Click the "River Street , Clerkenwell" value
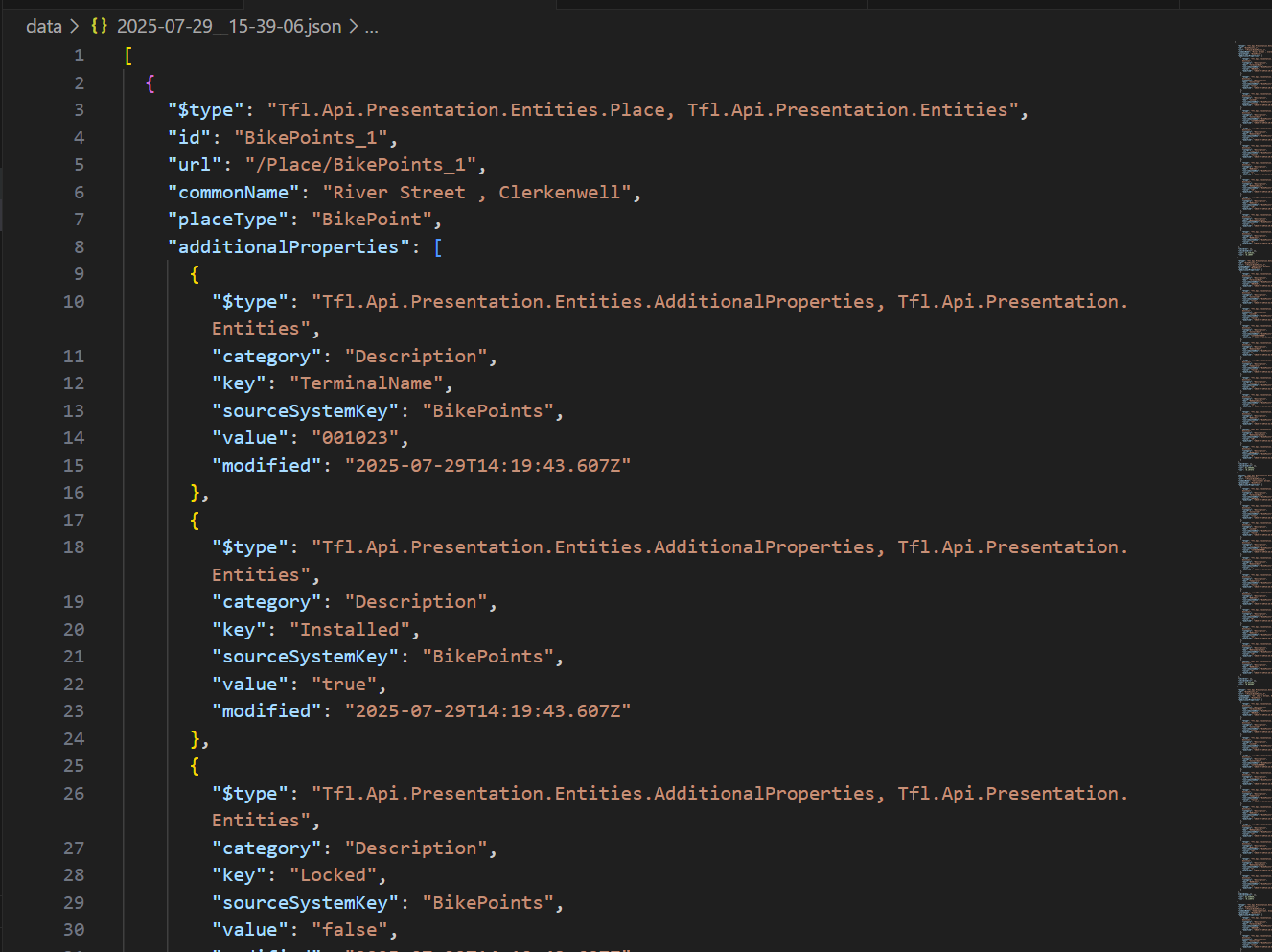The height and width of the screenshot is (952, 1272). [x=476, y=193]
